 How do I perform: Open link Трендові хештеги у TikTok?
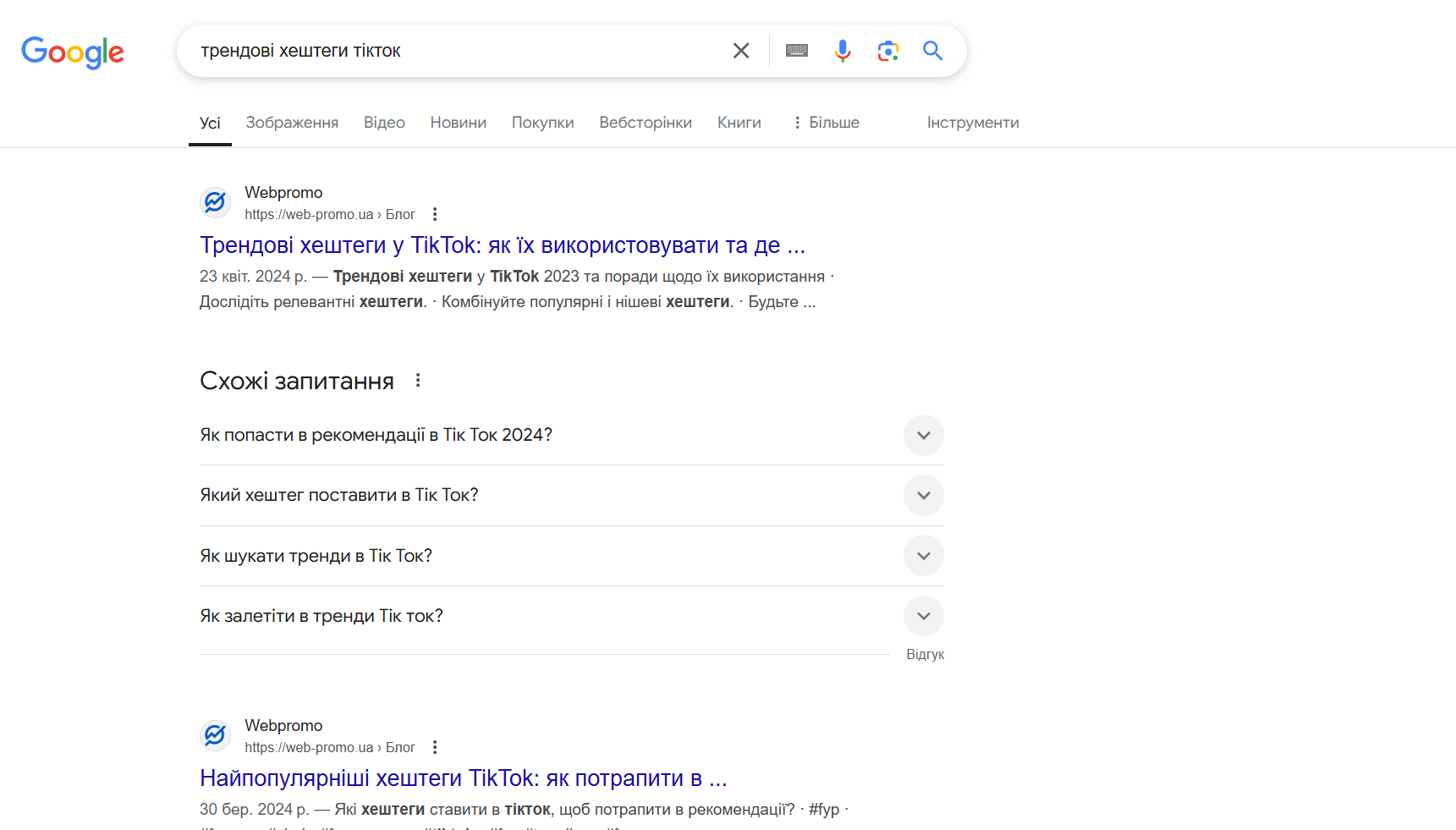click(503, 245)
